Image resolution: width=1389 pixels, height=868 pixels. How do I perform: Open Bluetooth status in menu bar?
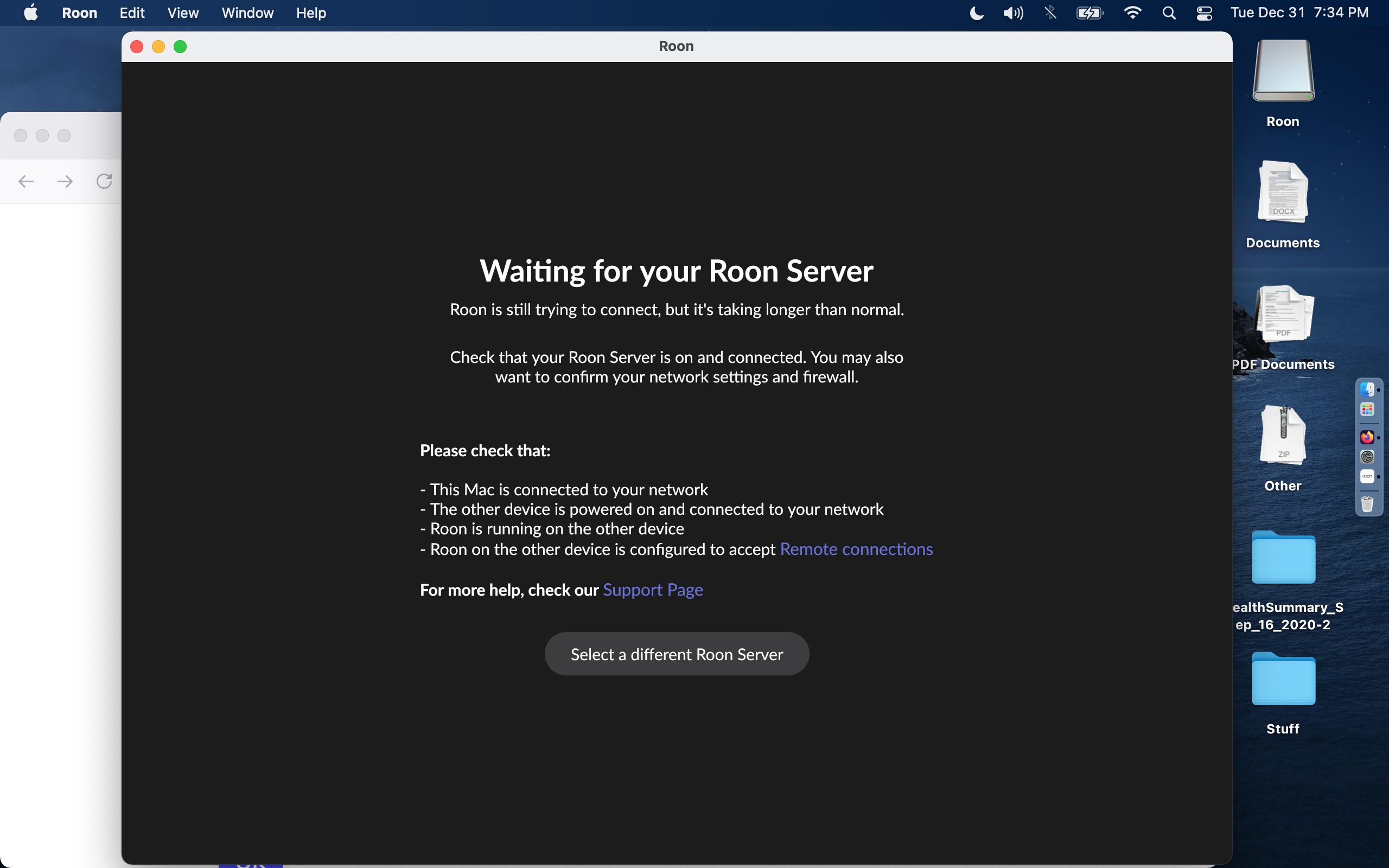(x=1050, y=12)
